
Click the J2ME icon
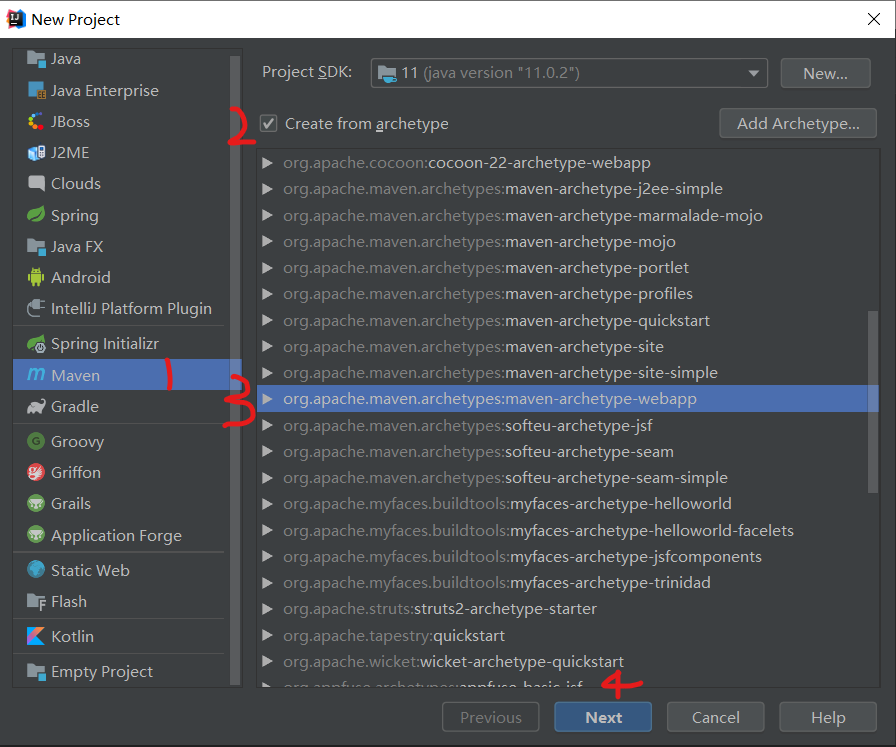(x=36, y=153)
